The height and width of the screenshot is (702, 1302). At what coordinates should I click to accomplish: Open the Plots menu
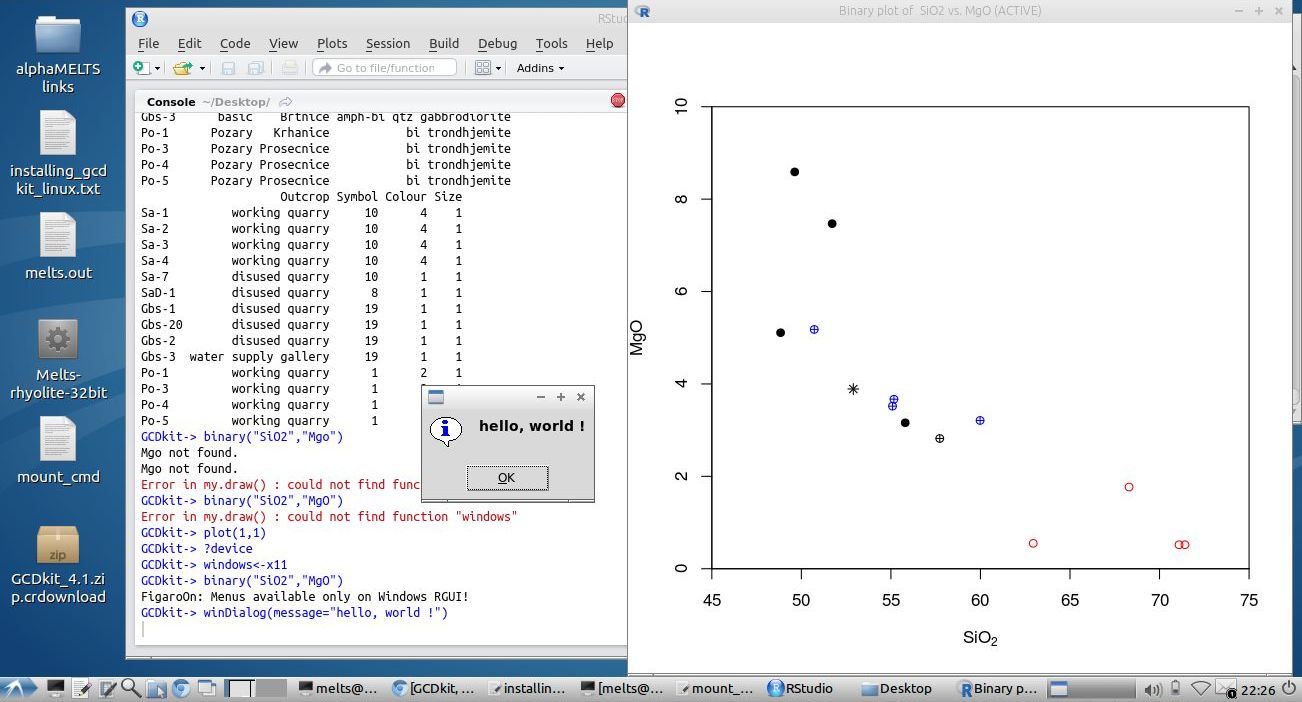click(x=332, y=43)
